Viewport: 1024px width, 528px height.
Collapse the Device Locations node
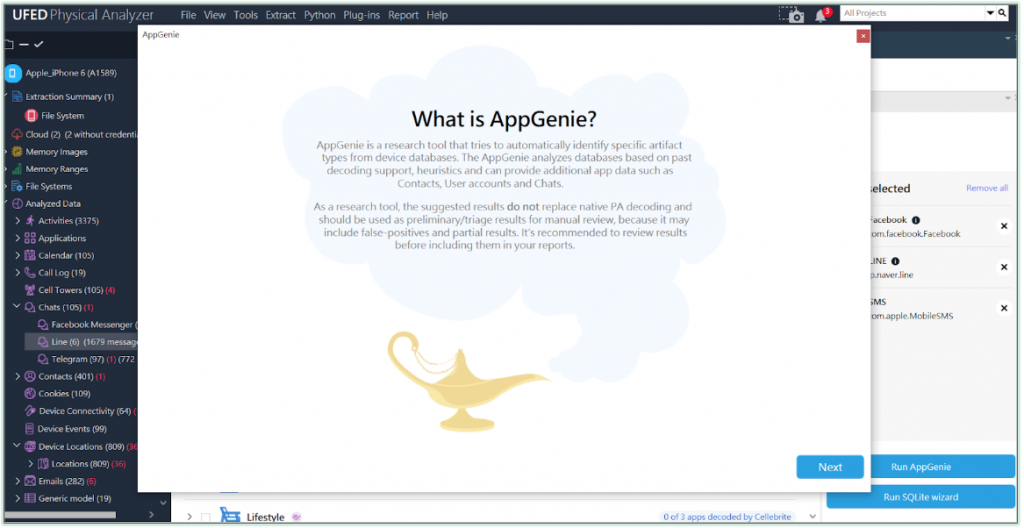click(x=18, y=446)
